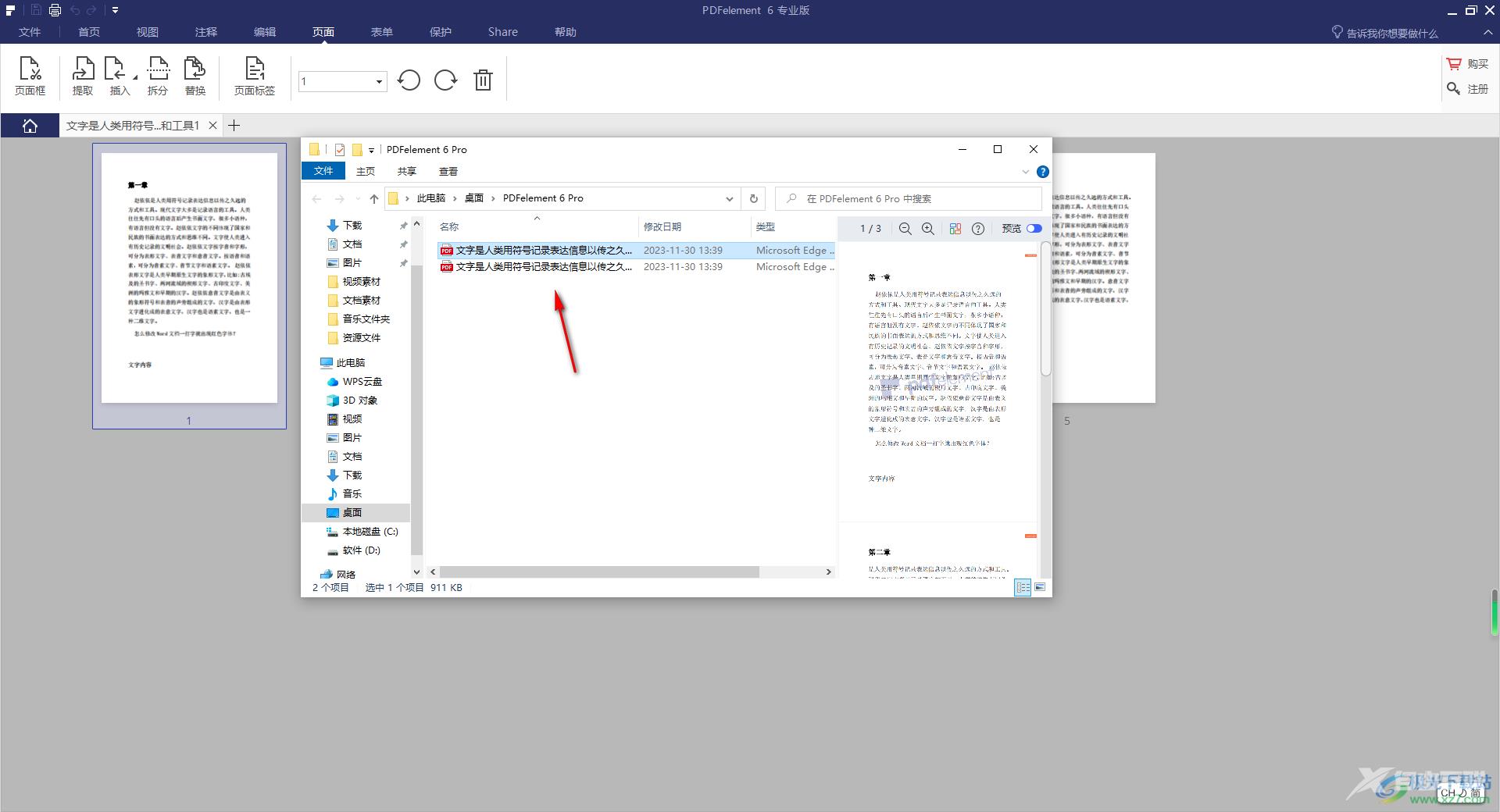Open Explorer quick access toolbar dropdown
Screen dimensions: 1500x812
pyautogui.click(x=371, y=150)
